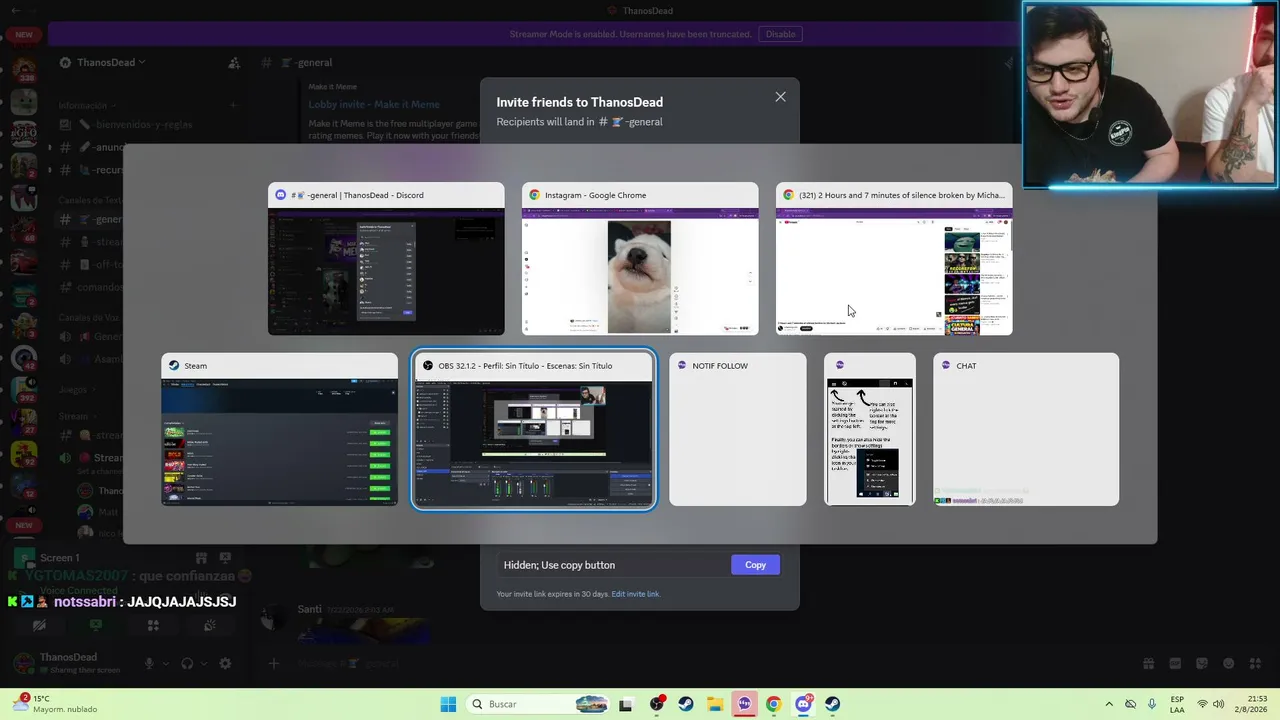
Task: Toggle screen sharing in voice panel
Action: click(96, 625)
